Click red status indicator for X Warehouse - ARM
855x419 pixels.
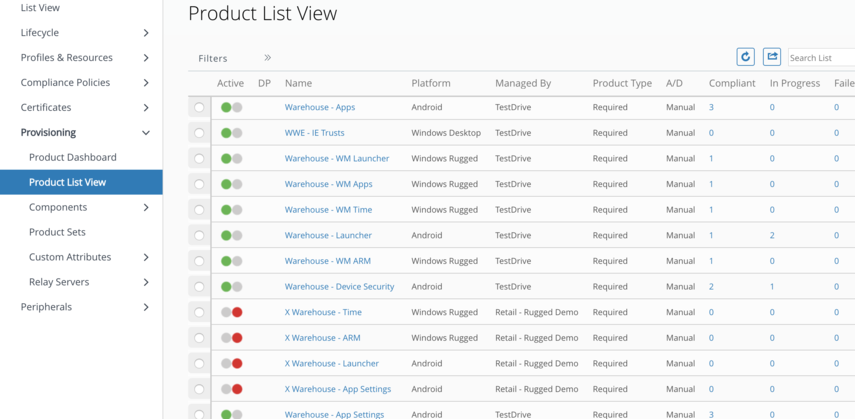tap(237, 338)
